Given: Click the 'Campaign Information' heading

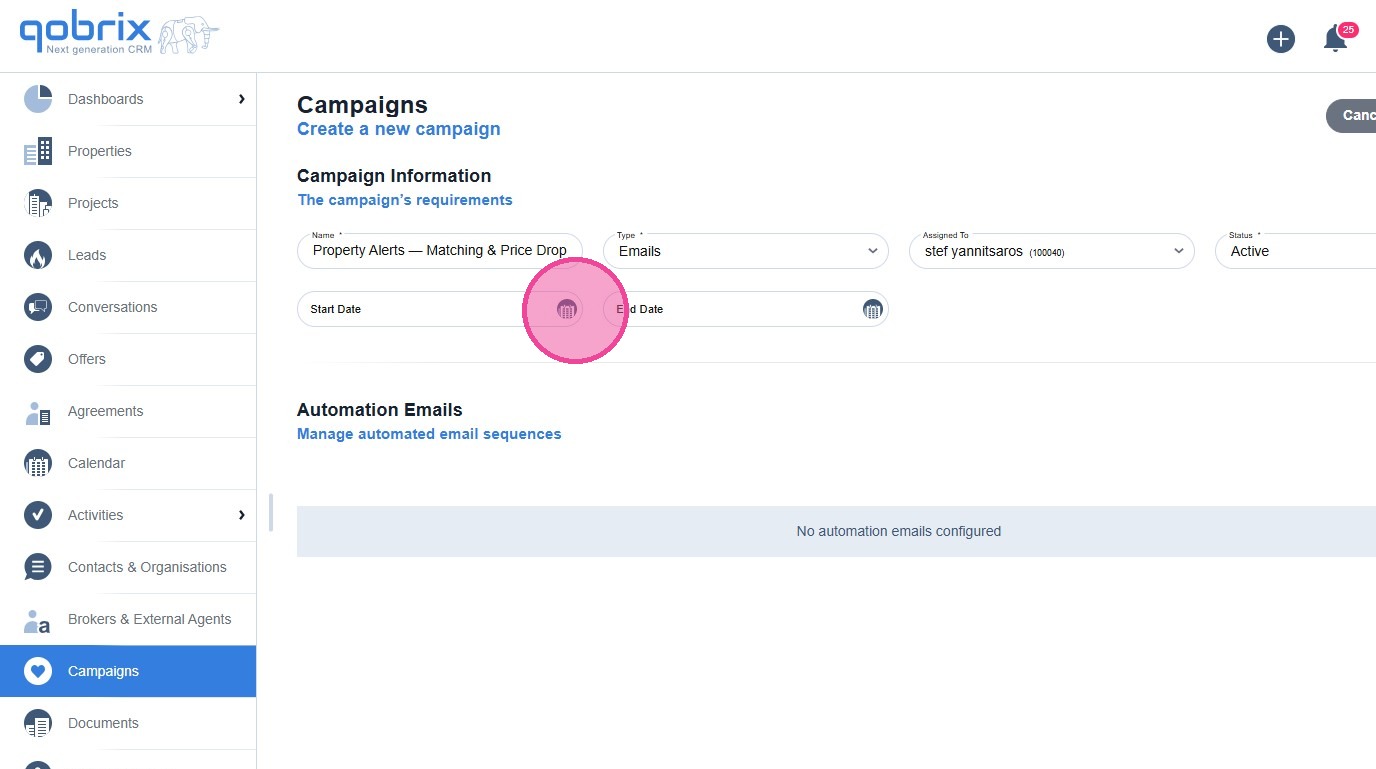Looking at the screenshot, I should click(x=394, y=176).
